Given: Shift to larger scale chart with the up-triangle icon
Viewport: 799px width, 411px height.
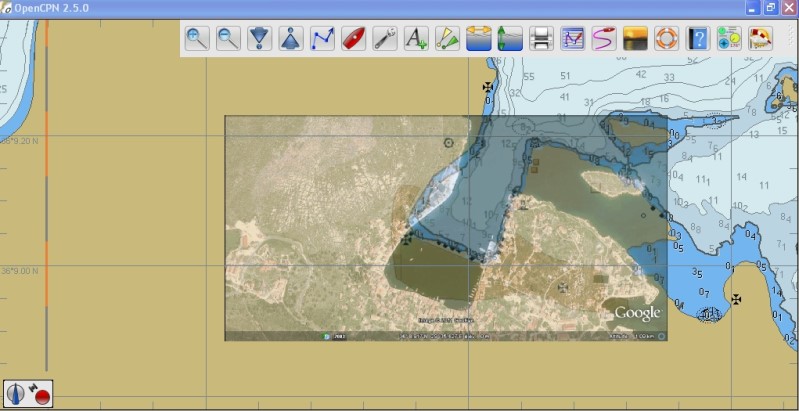Looking at the screenshot, I should tap(291, 39).
